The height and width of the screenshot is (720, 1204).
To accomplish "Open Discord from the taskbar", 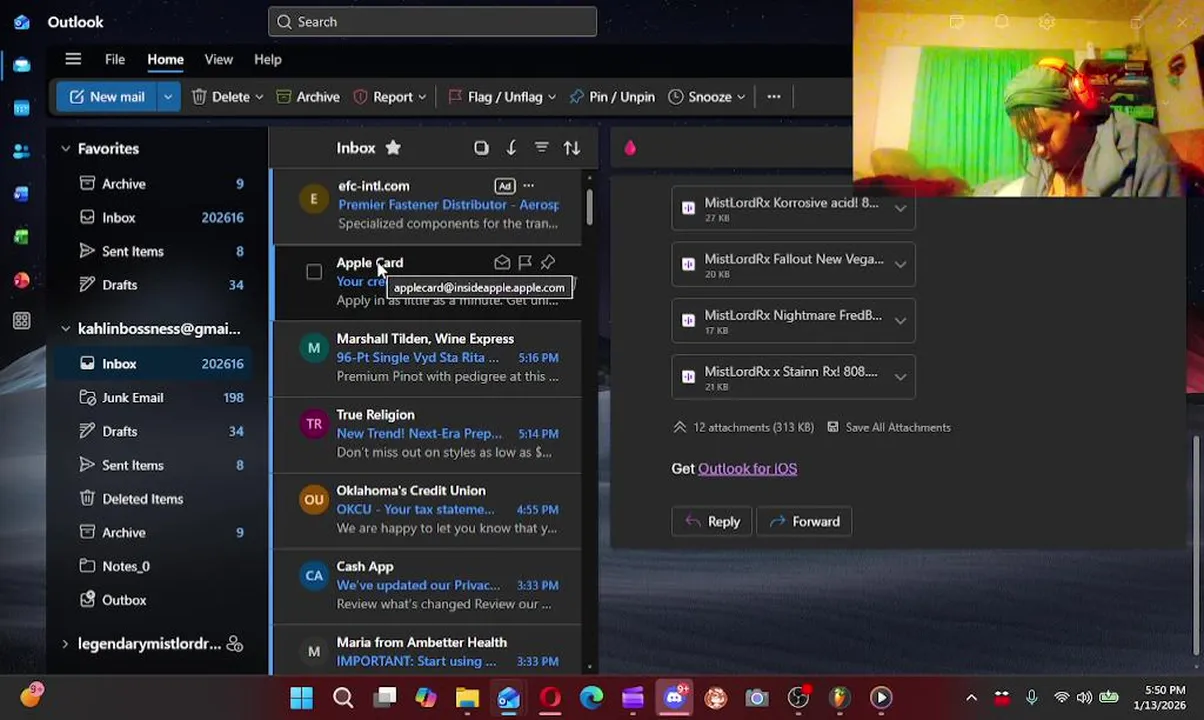I will tap(675, 697).
